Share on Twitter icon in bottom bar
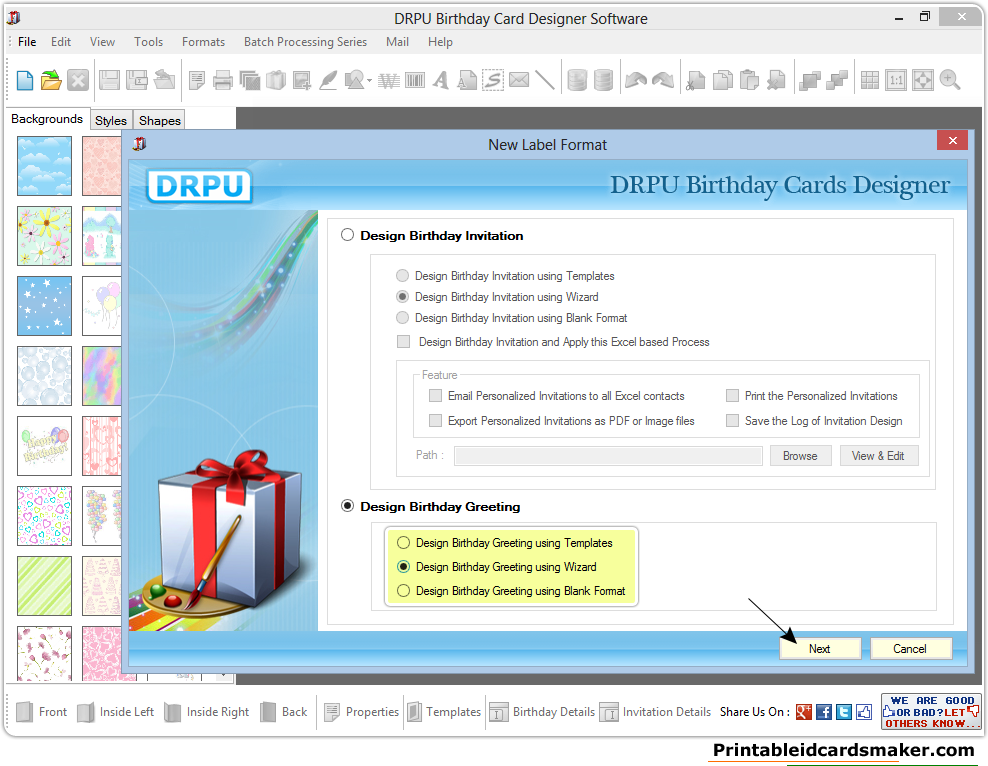The image size is (988, 766). pyautogui.click(x=844, y=712)
